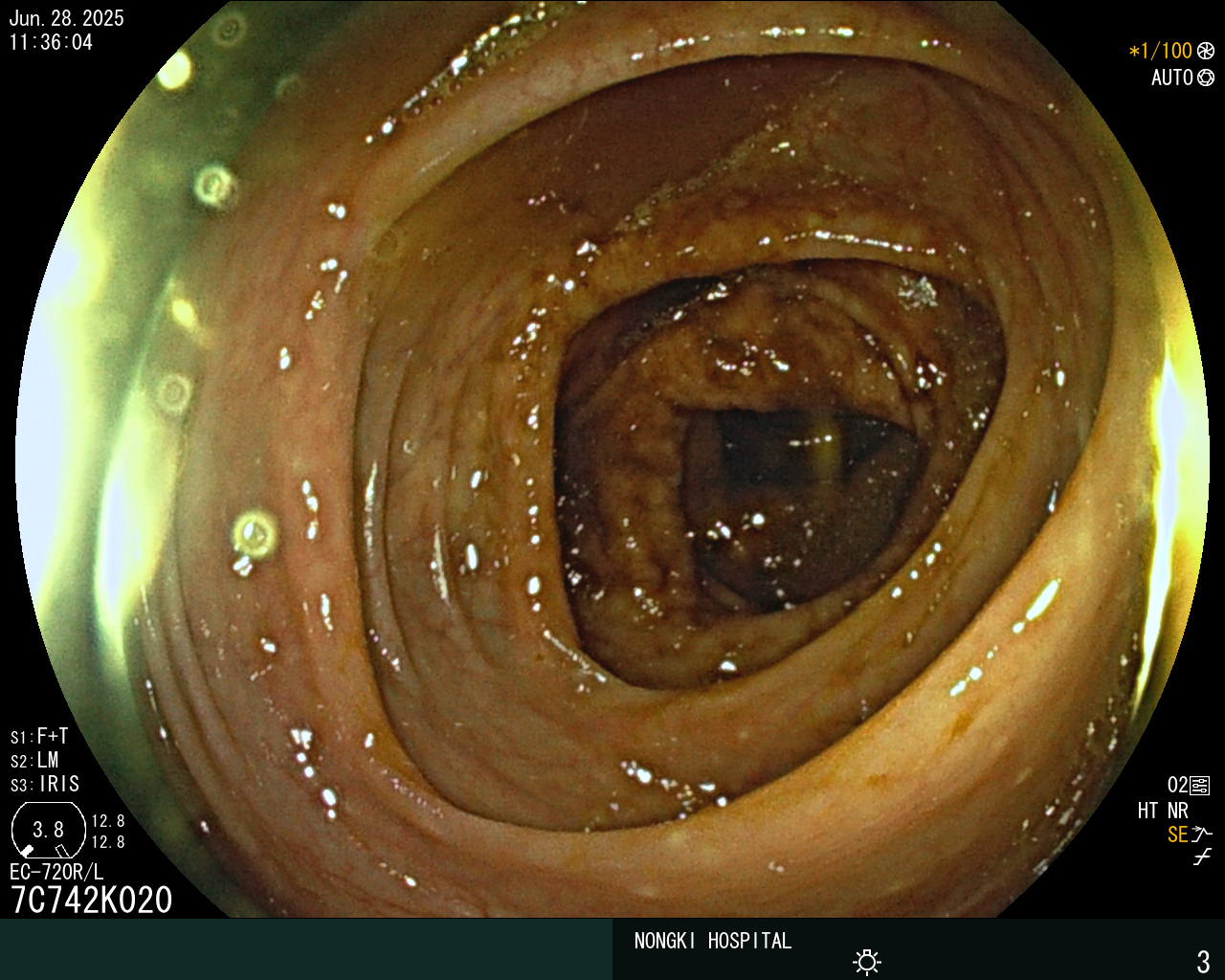This screenshot has width=1225, height=980.
Task: Click the lower 12.8 diameter value
Action: coord(108,842)
